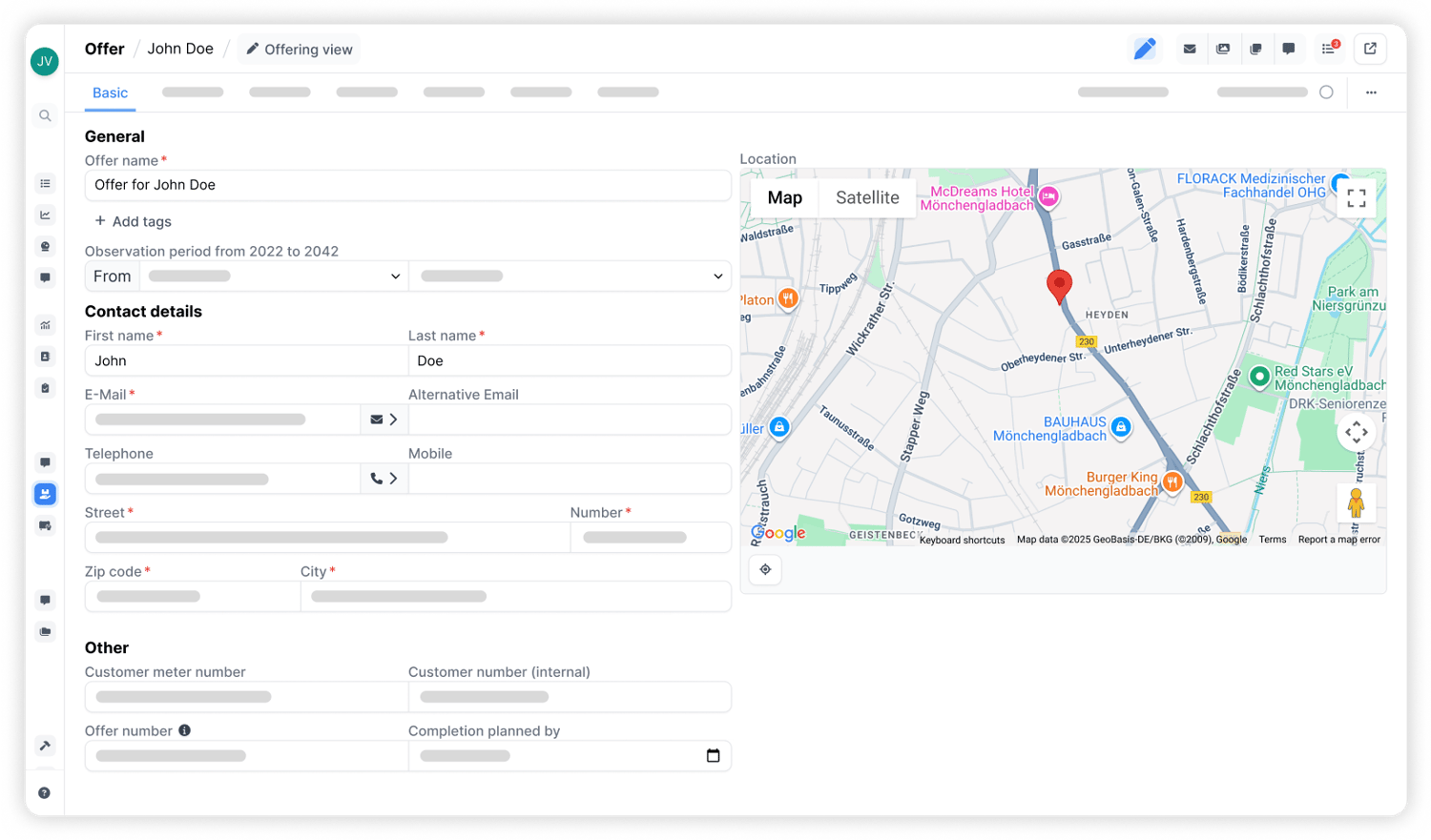Select the empty circle radio near top right
Screen dimensions: 1431x840
(1326, 92)
